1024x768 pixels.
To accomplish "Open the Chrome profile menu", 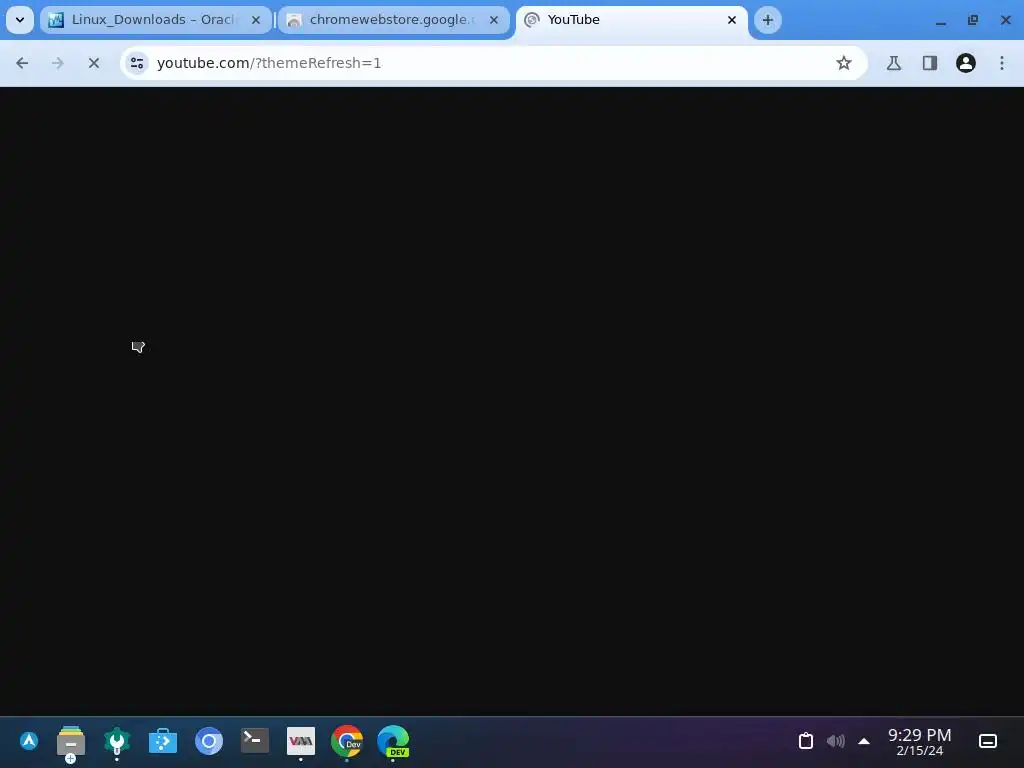I will point(966,63).
